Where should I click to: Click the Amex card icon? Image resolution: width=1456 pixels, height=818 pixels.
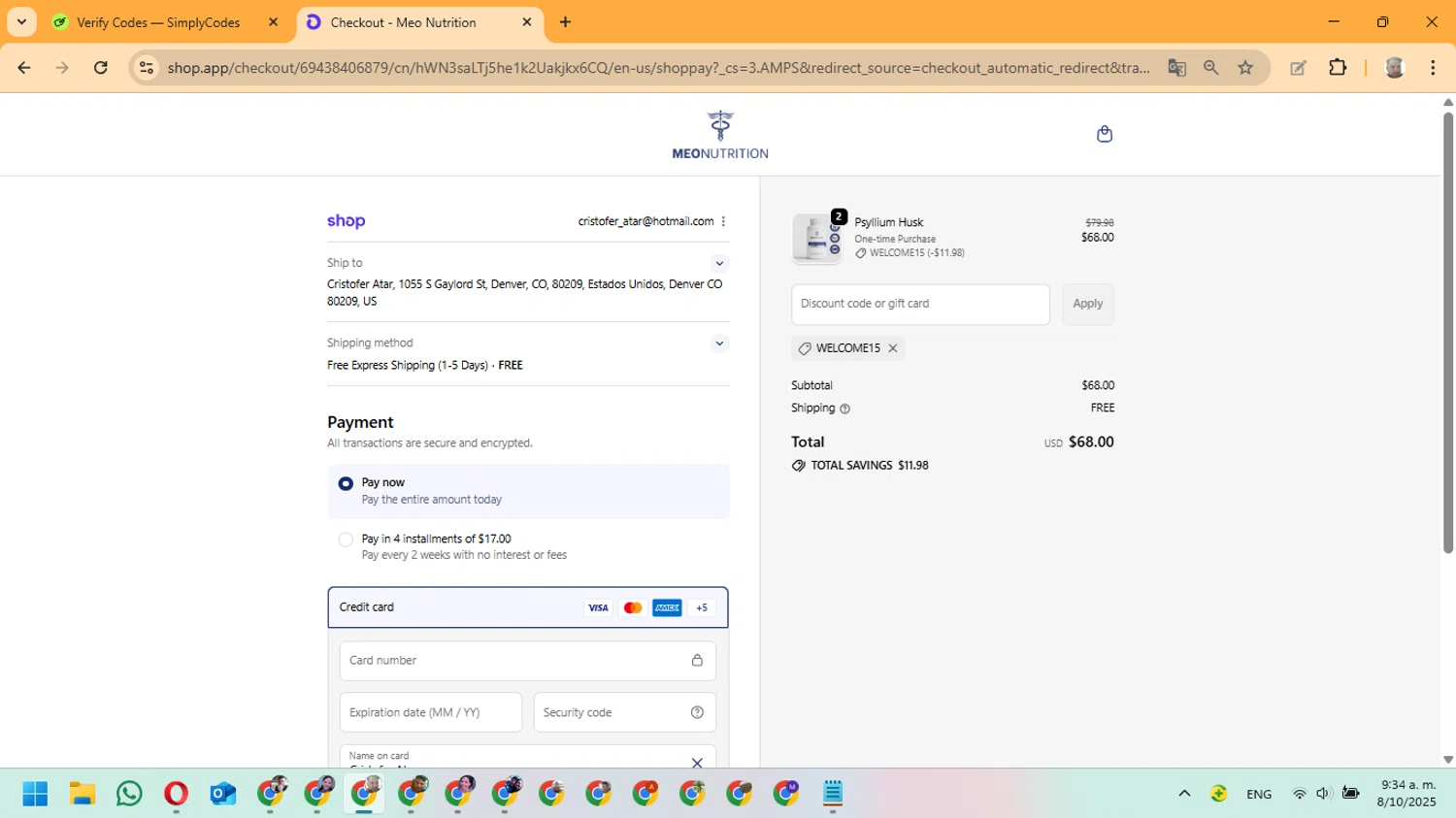pyautogui.click(x=667, y=607)
